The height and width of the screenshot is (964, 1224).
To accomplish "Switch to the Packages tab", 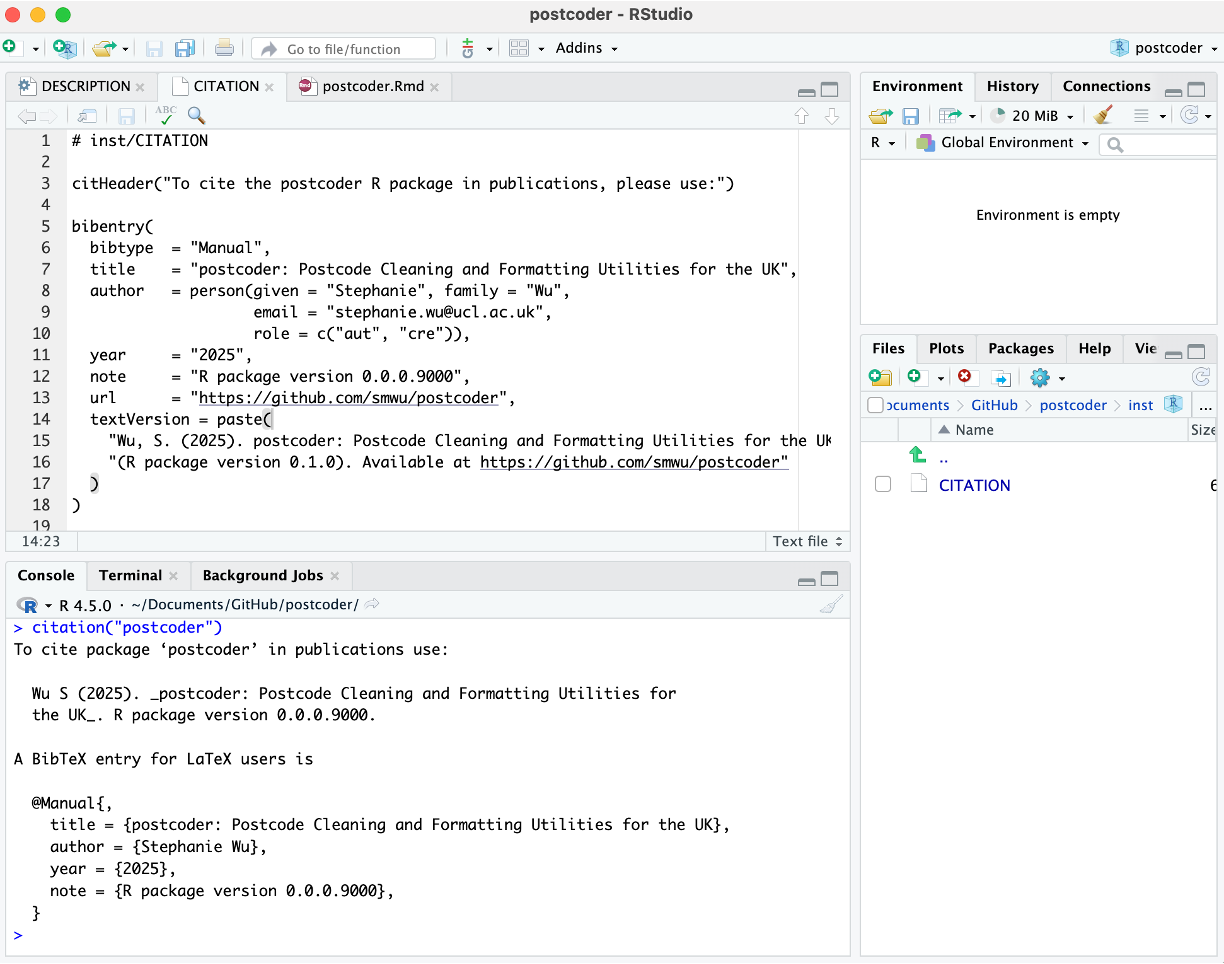I will [x=1021, y=348].
